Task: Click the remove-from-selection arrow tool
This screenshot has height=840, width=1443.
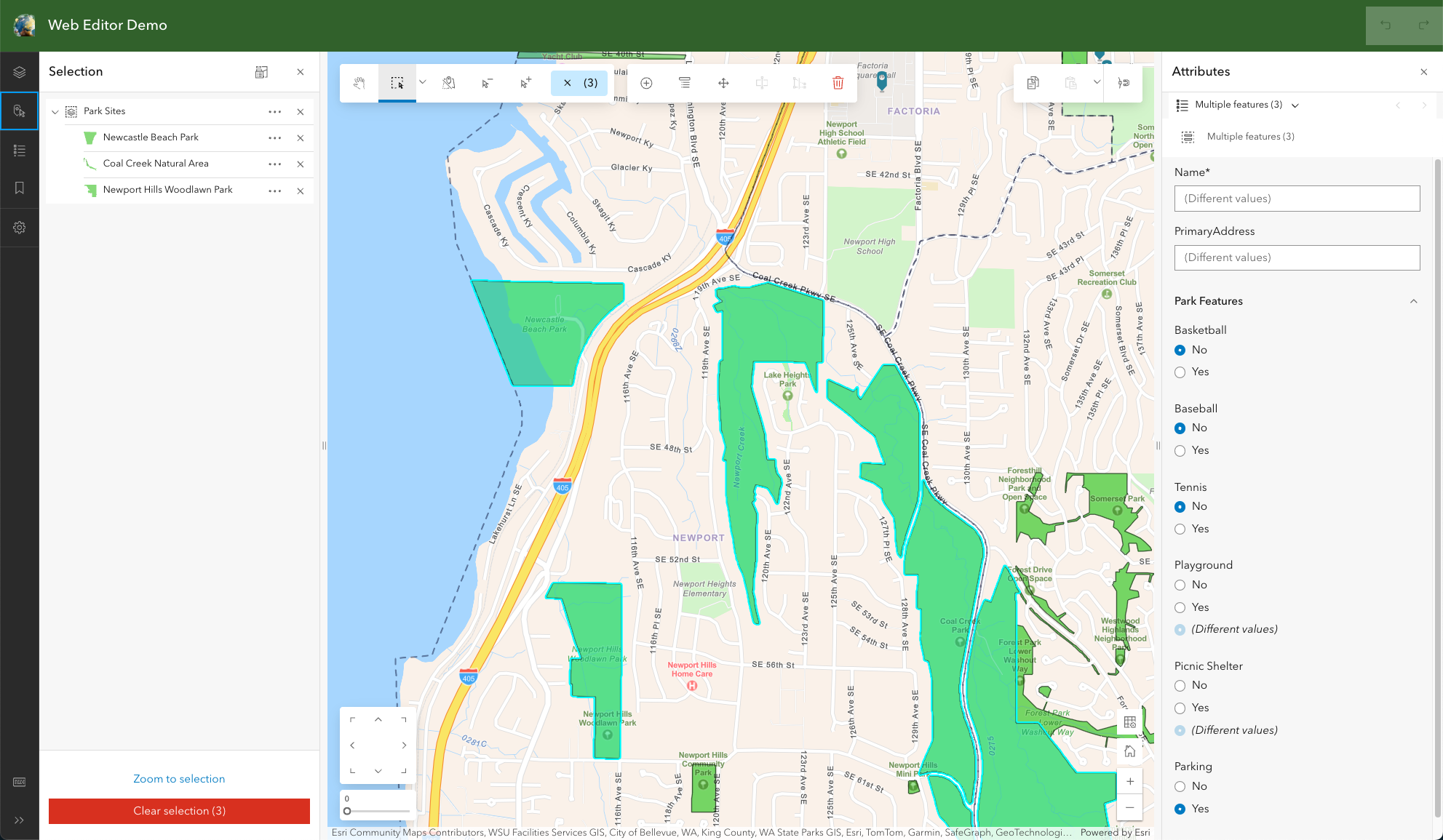Action: tap(487, 83)
